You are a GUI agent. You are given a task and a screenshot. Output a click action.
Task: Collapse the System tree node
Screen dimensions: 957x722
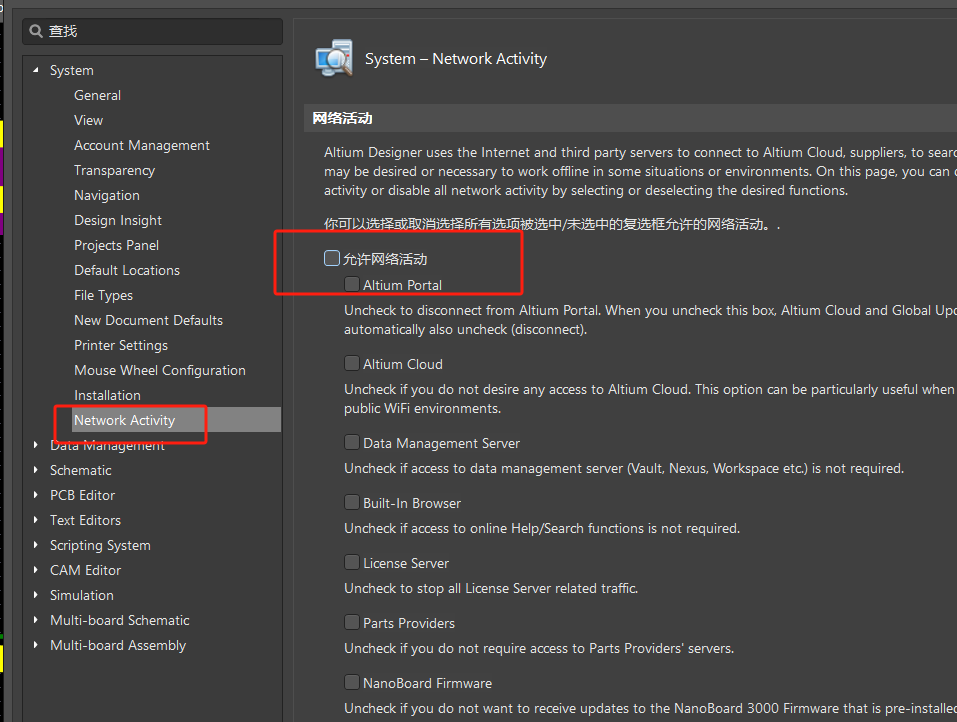(36, 70)
